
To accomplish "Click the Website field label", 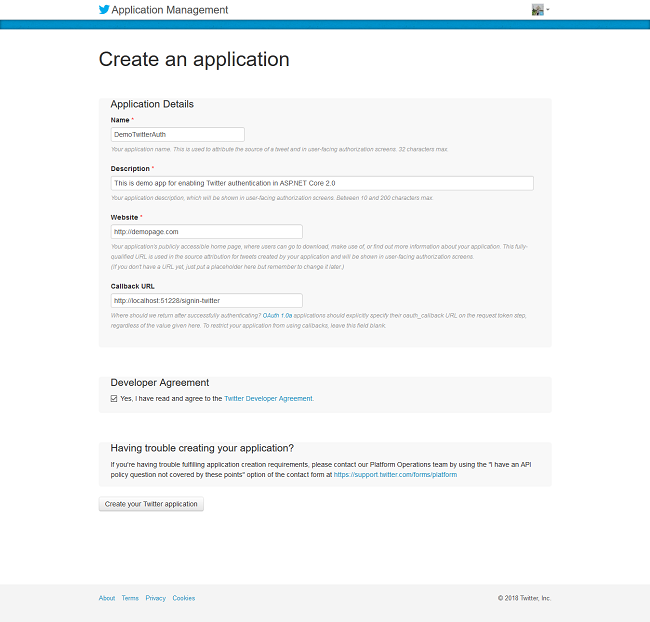I will pyautogui.click(x=124, y=217).
